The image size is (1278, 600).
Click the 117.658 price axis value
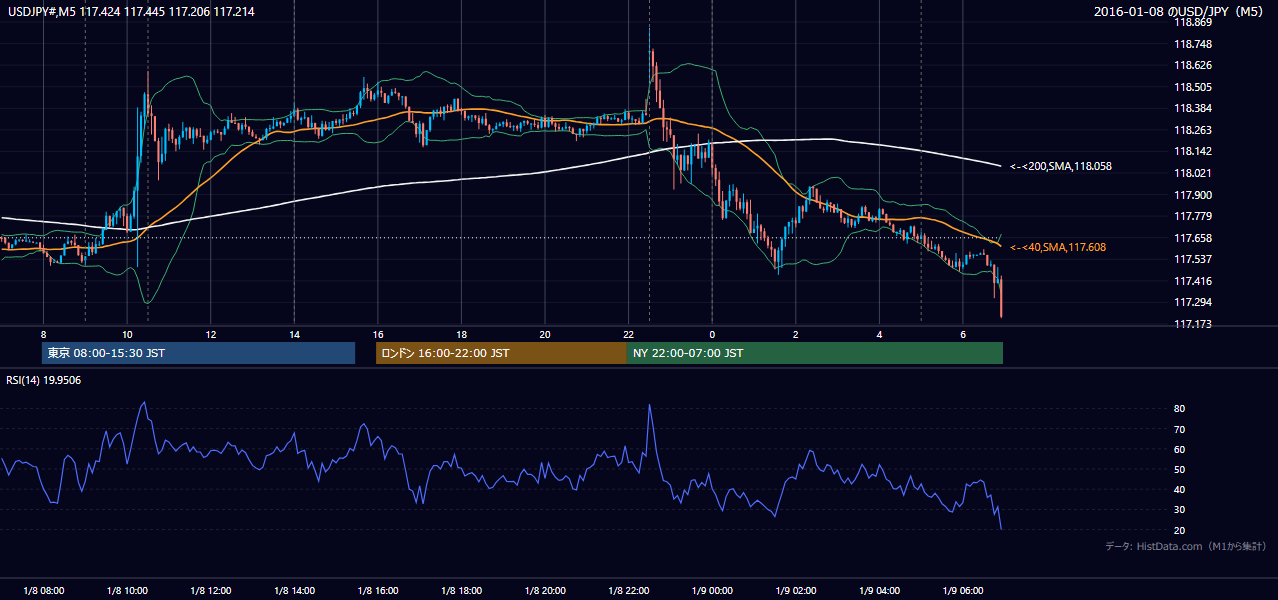pos(1193,238)
